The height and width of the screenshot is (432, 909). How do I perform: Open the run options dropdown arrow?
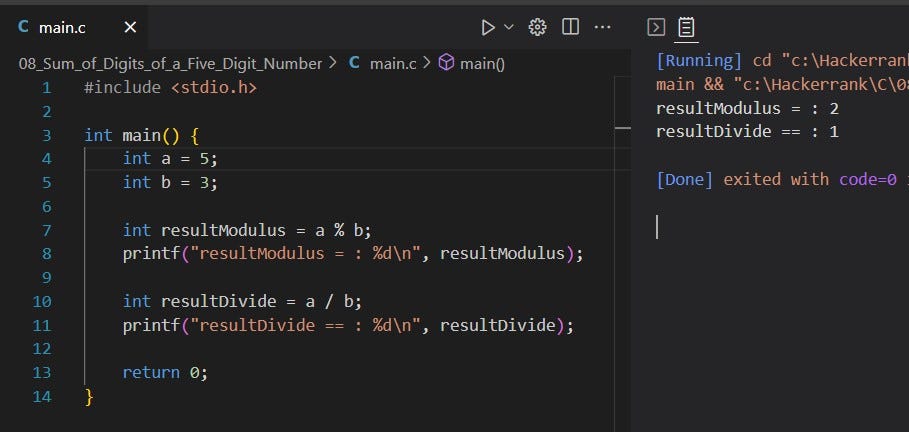click(509, 27)
